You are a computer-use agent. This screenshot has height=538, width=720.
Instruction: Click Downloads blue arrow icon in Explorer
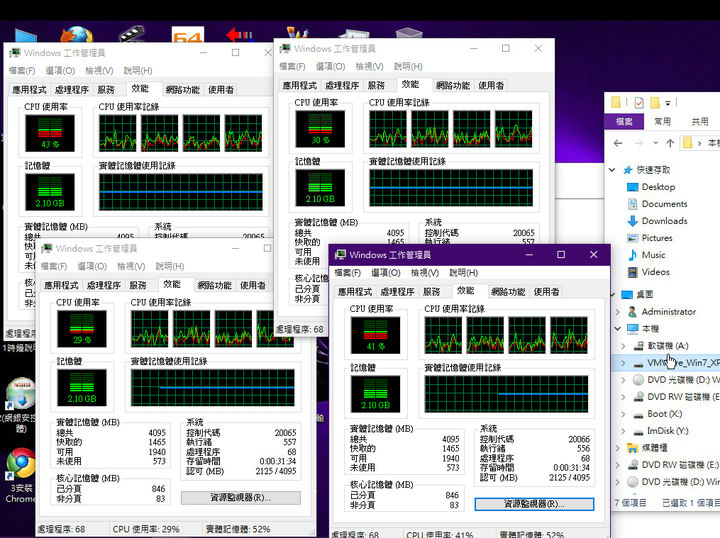(632, 221)
